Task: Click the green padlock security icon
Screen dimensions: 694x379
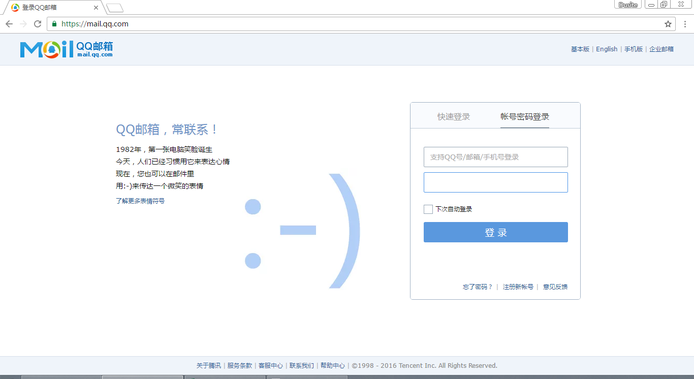Action: point(54,24)
